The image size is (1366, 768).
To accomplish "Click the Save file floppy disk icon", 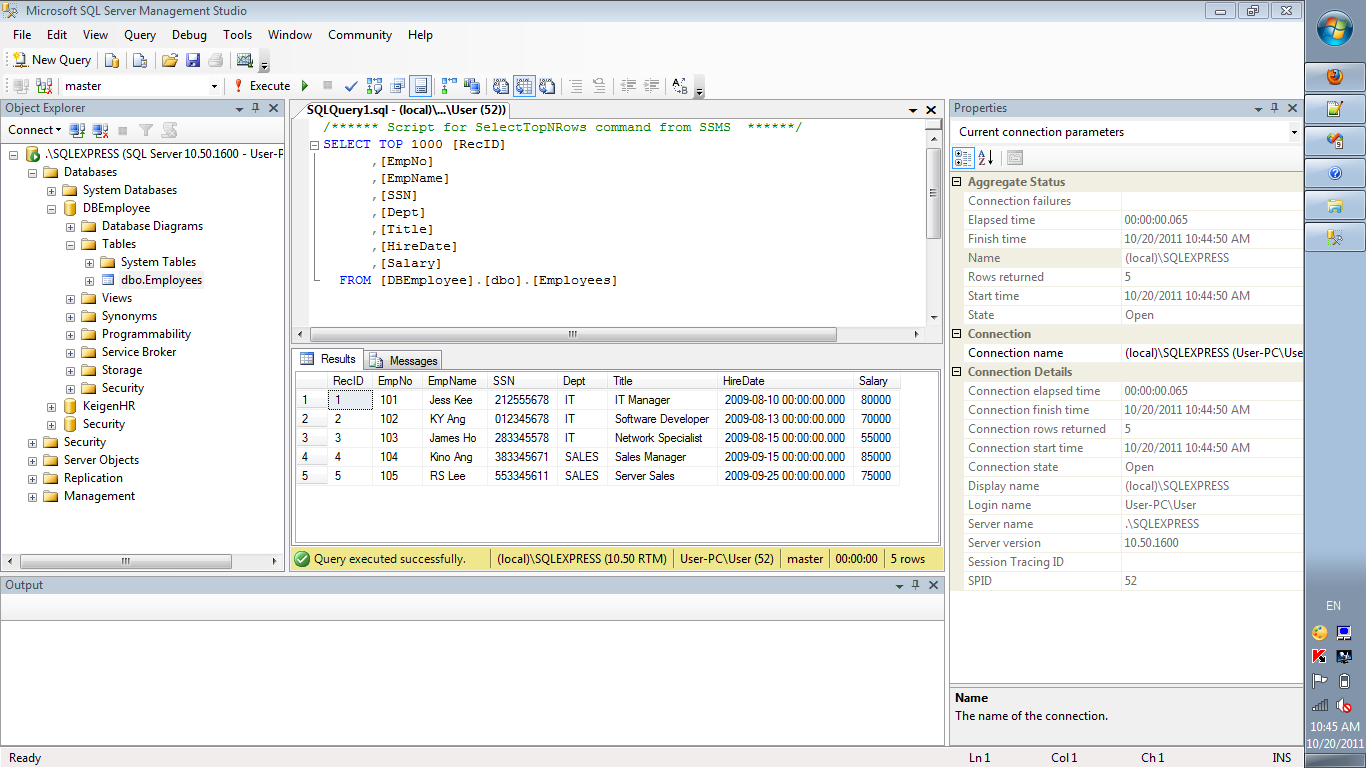I will tap(193, 60).
